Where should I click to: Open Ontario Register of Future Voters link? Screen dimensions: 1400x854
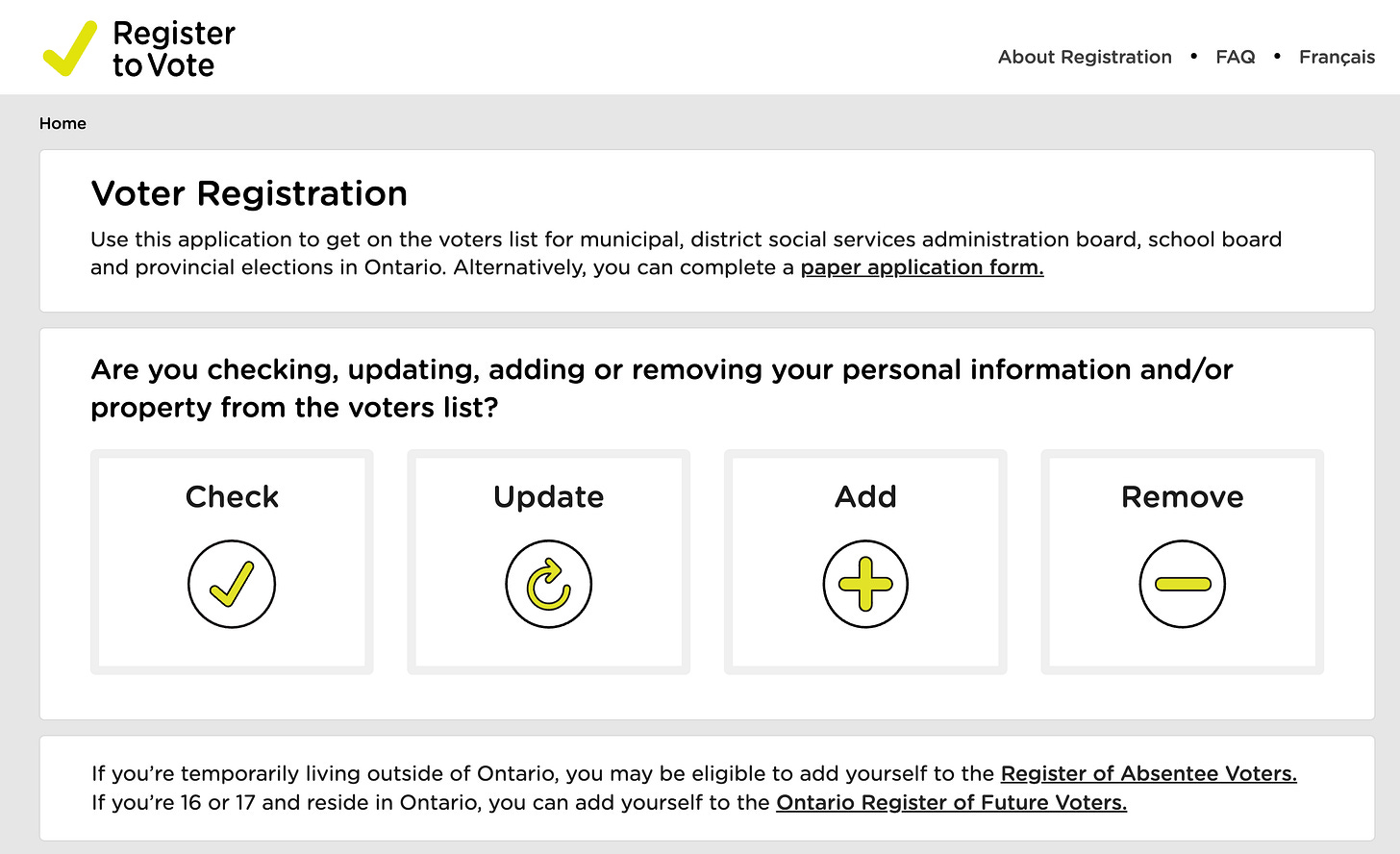click(952, 802)
